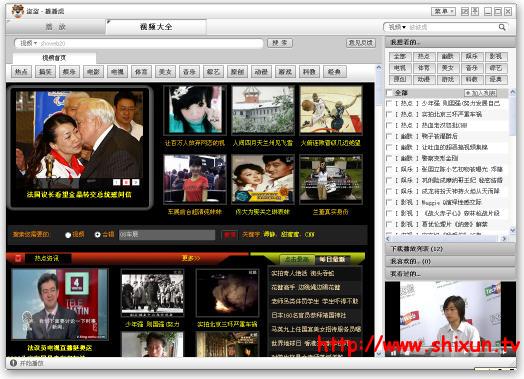Expand the 下载播放列表 (12) section
Image resolution: width=524 pixels, height=379 pixels.
pos(450,249)
